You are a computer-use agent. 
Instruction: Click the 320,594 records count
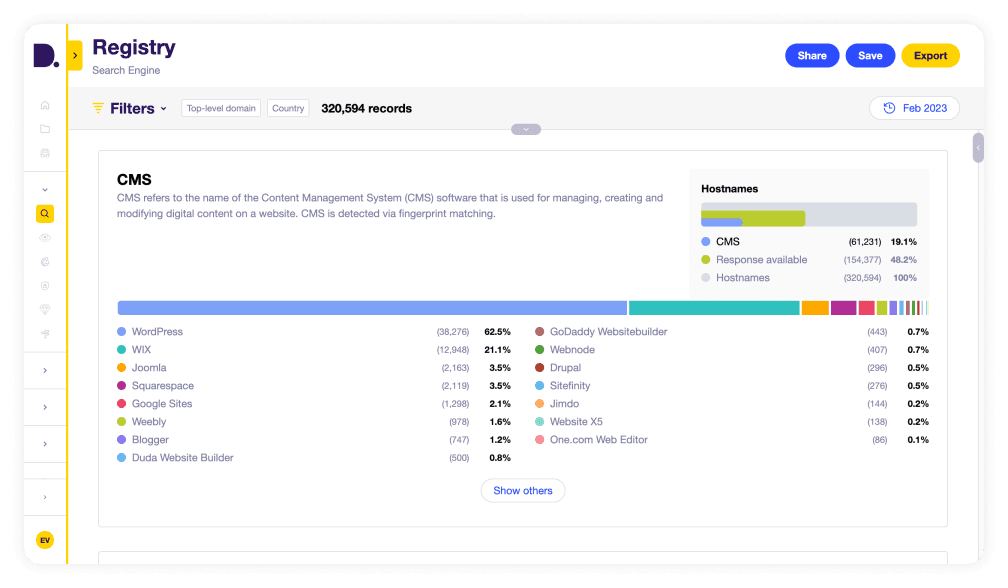pos(366,108)
